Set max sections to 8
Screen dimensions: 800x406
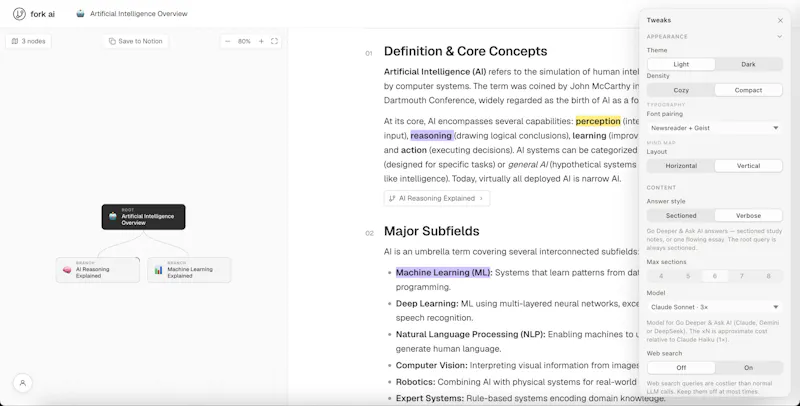click(768, 276)
